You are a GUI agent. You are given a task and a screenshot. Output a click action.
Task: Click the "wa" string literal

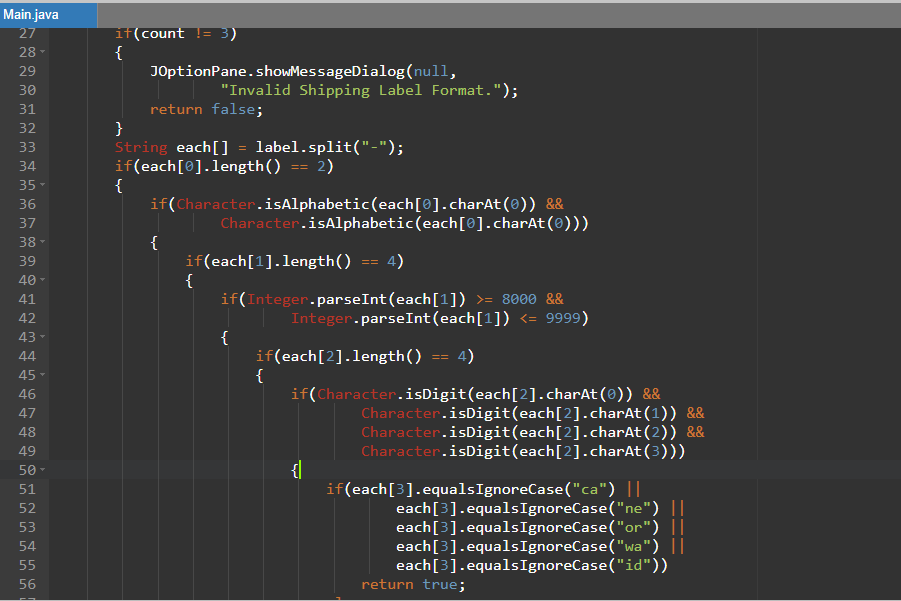point(641,546)
